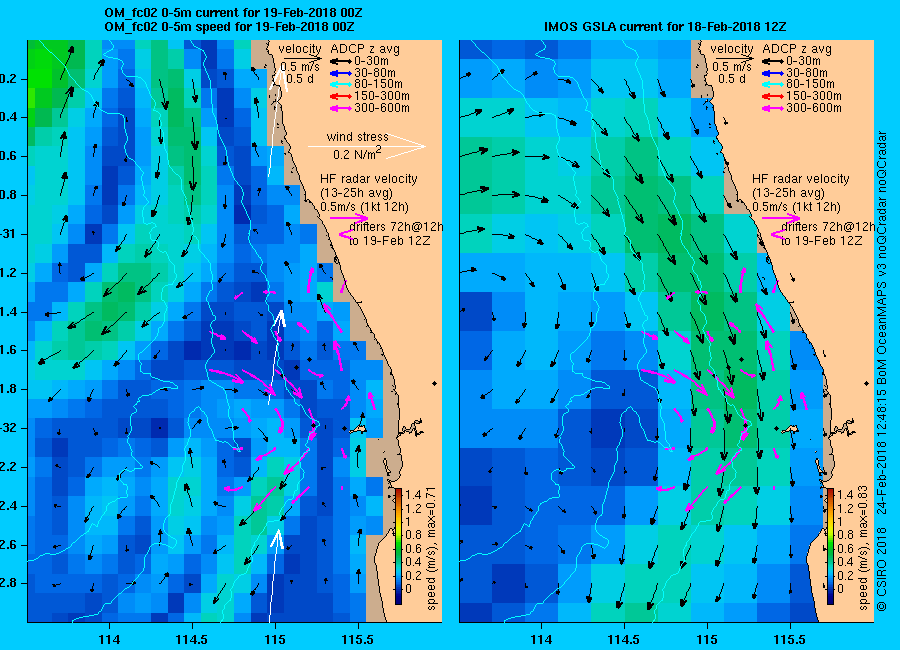The image size is (900, 650).
Task: Click the black 0-30m ADCP arrow in right map legend
Action: [x=773, y=61]
